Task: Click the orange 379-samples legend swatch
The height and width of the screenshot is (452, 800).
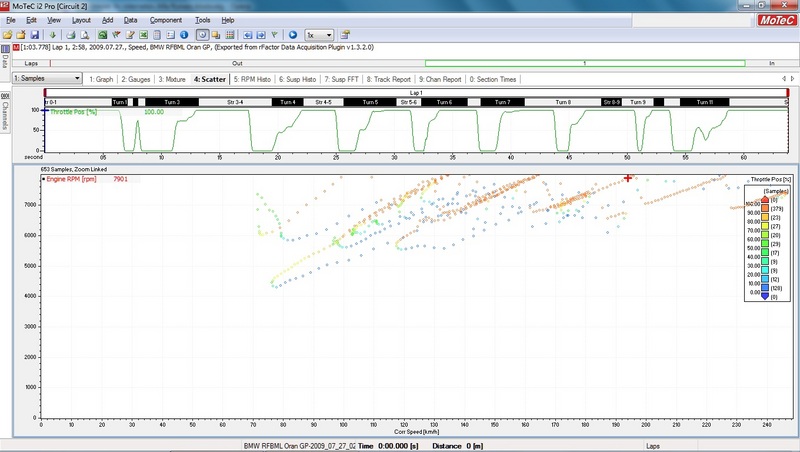Action: 765,208
